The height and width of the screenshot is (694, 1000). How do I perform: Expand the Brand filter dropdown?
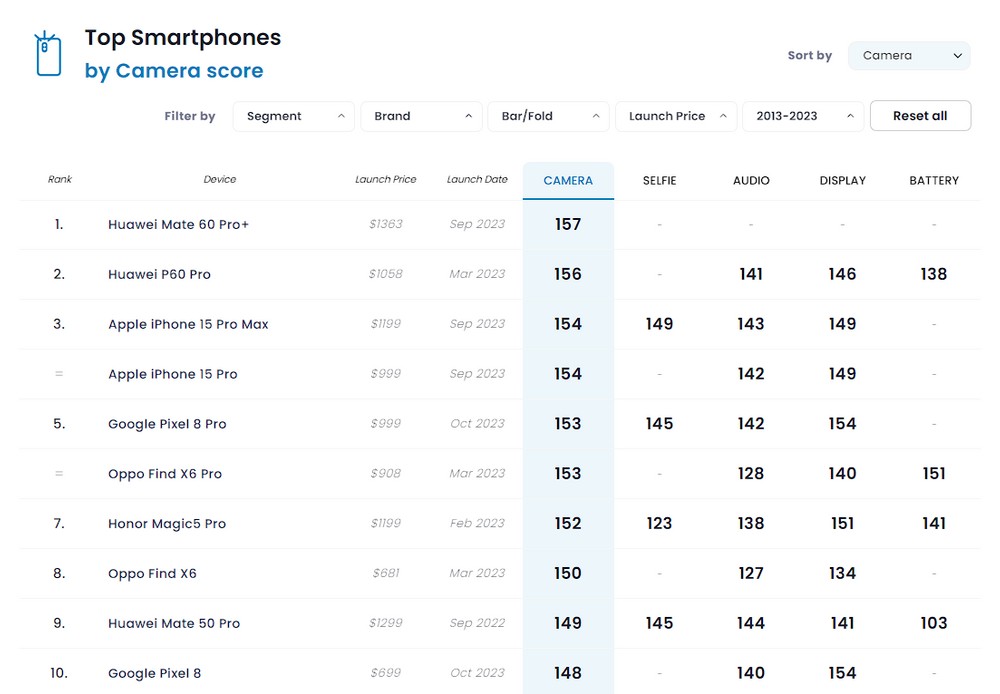421,116
